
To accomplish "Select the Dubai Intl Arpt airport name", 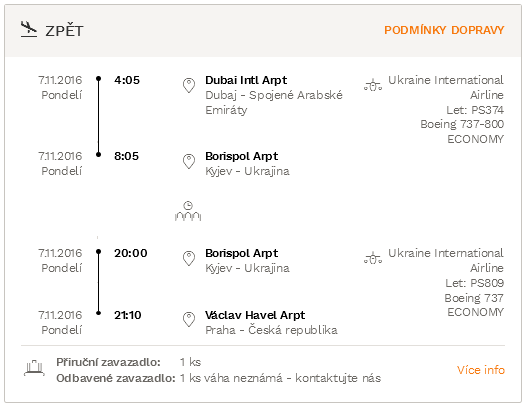I will [246, 80].
